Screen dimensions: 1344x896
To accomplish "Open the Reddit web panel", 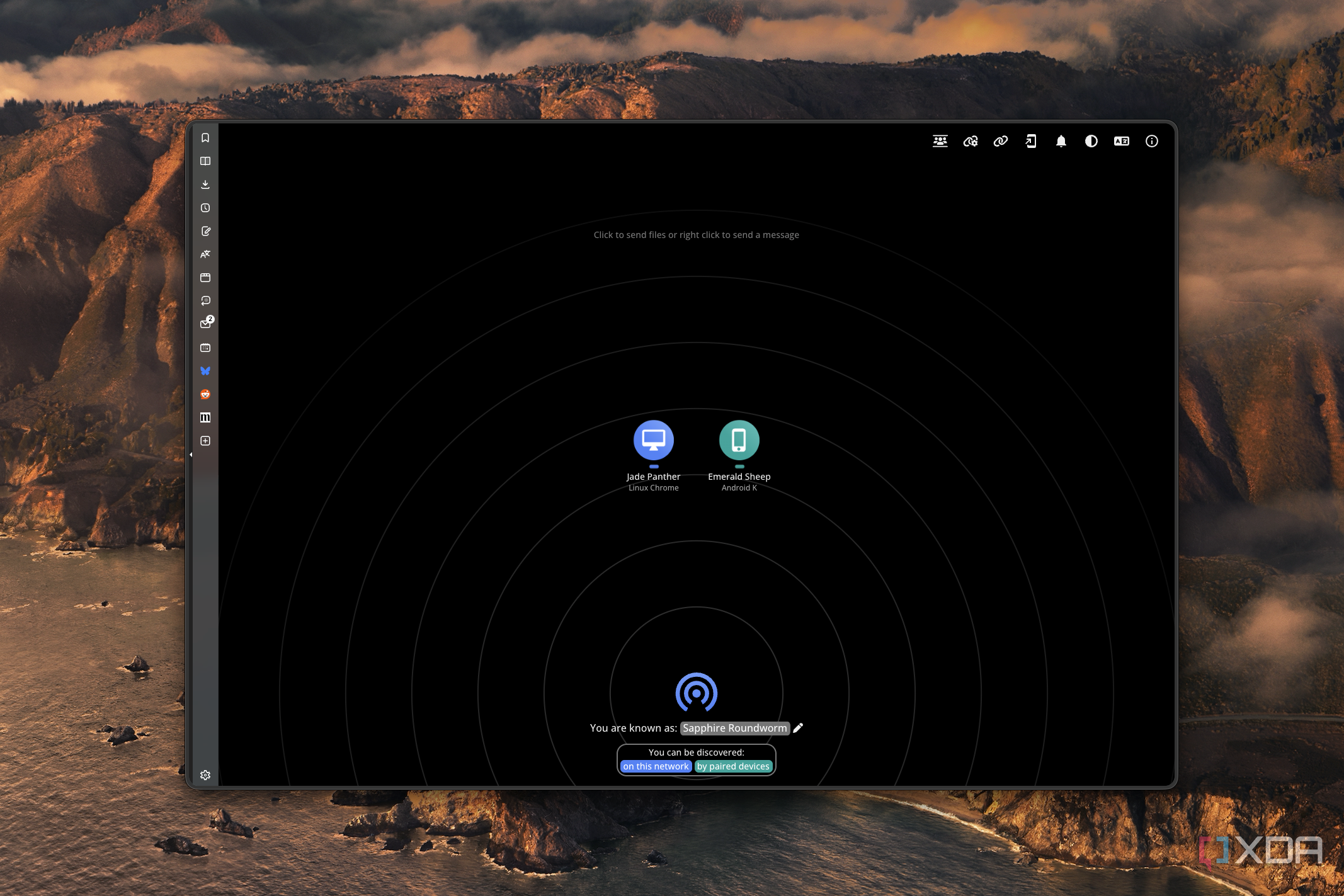I will tap(205, 394).
